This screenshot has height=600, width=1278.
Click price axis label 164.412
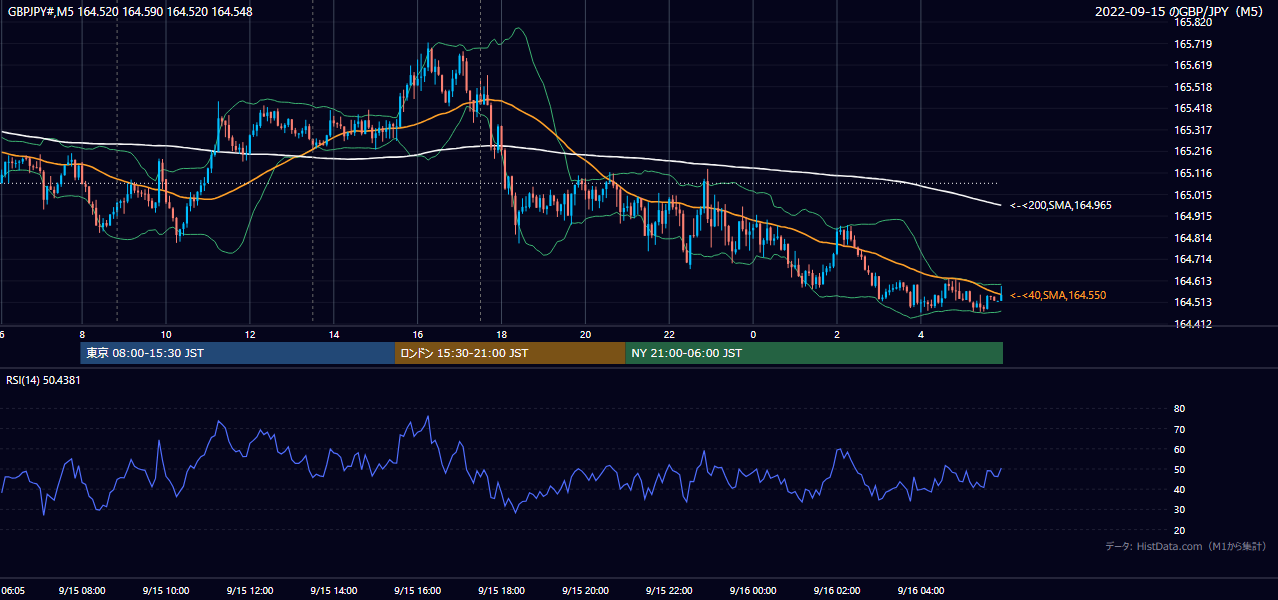pyautogui.click(x=1193, y=324)
